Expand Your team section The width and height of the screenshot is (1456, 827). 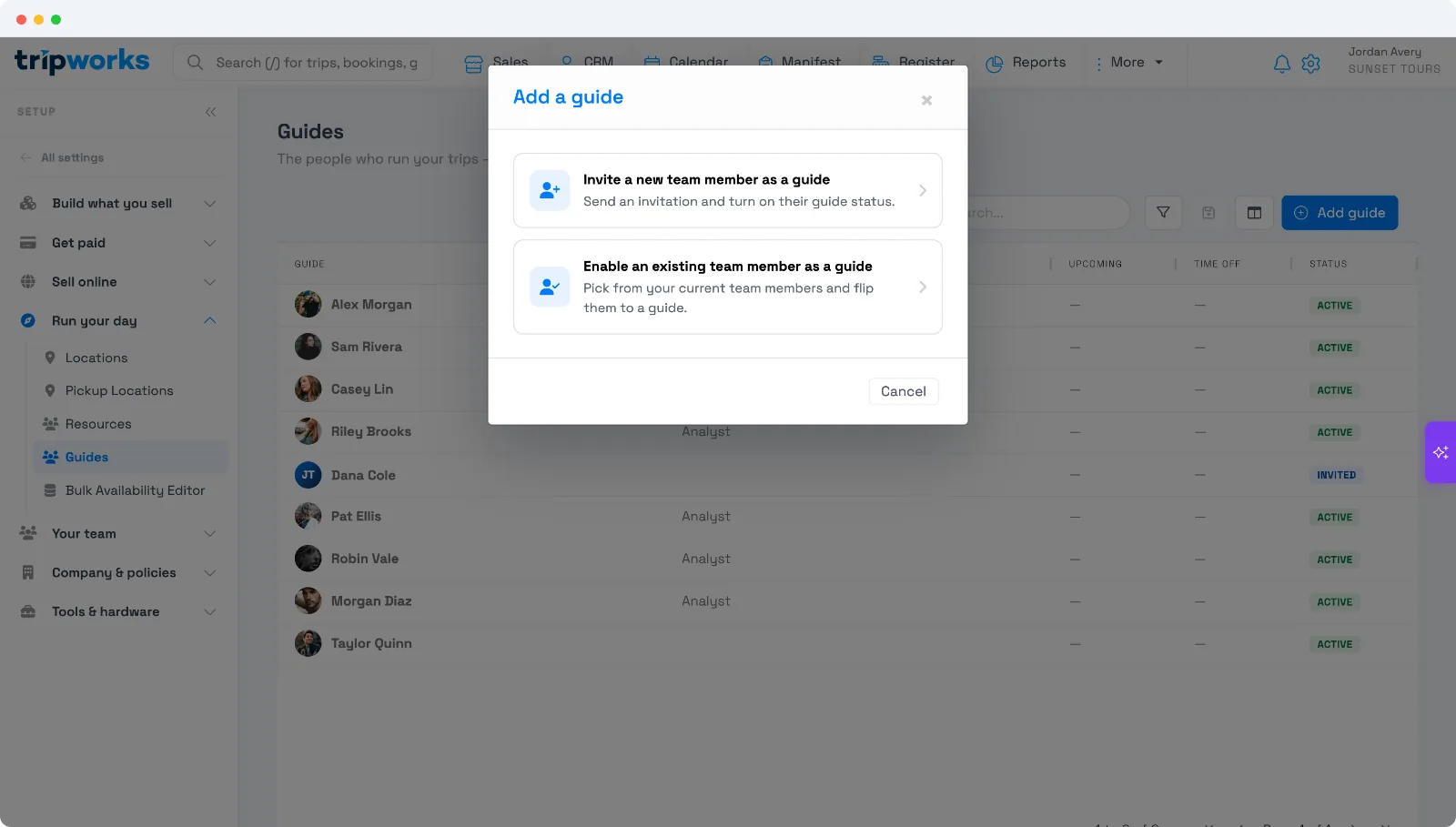pyautogui.click(x=118, y=534)
